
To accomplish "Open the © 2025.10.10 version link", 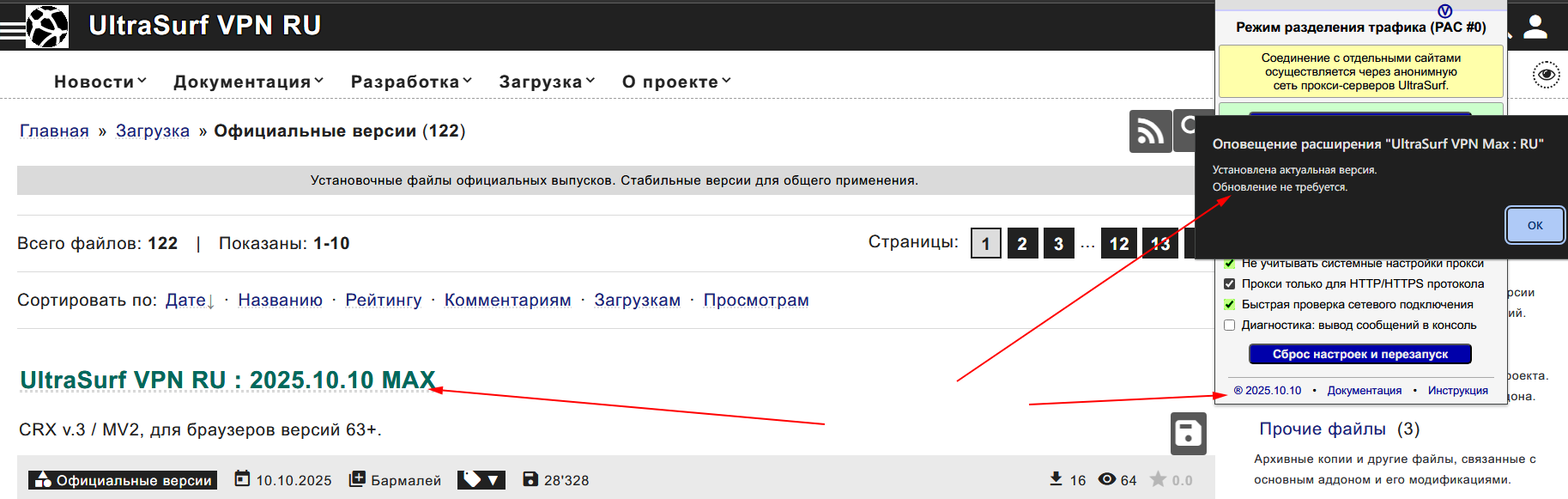I will pos(1268,390).
